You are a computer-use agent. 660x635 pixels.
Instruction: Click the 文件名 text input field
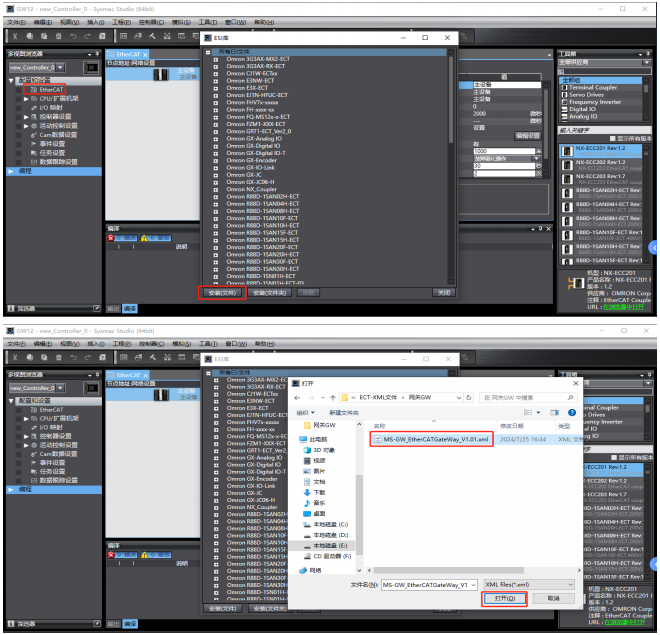[x=426, y=585]
